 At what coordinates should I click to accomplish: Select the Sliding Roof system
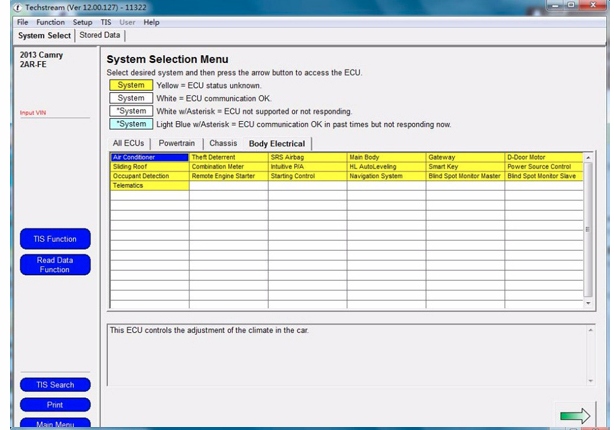(150, 167)
